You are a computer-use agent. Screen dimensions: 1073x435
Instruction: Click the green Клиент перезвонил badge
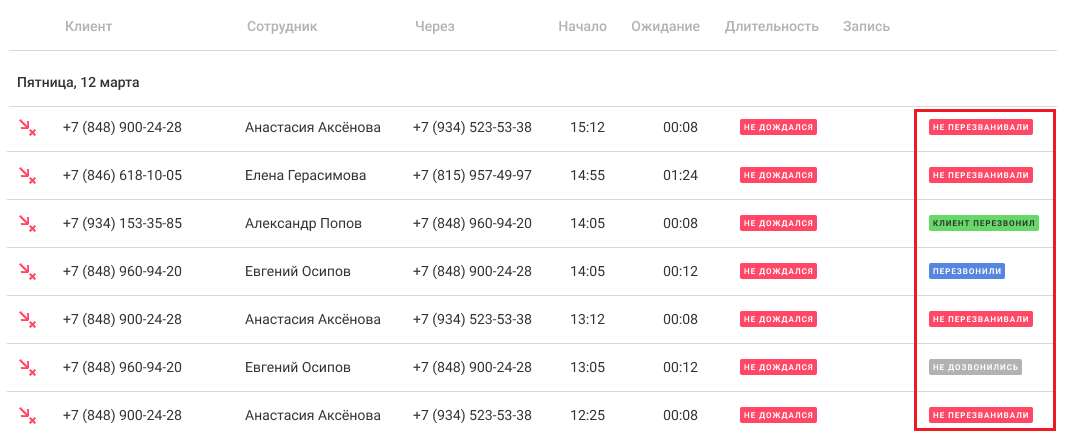pyautogui.click(x=984, y=223)
